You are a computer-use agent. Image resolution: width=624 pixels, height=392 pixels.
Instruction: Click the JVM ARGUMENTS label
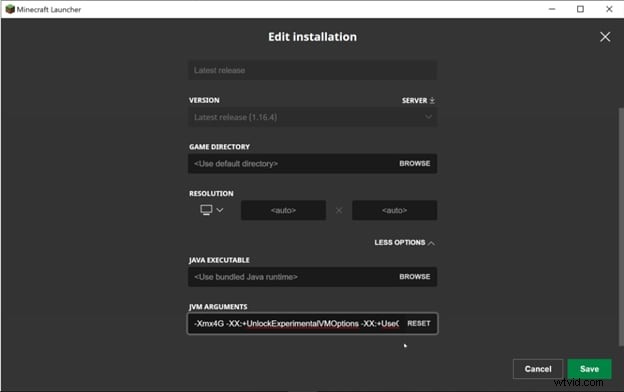pyautogui.click(x=218, y=307)
